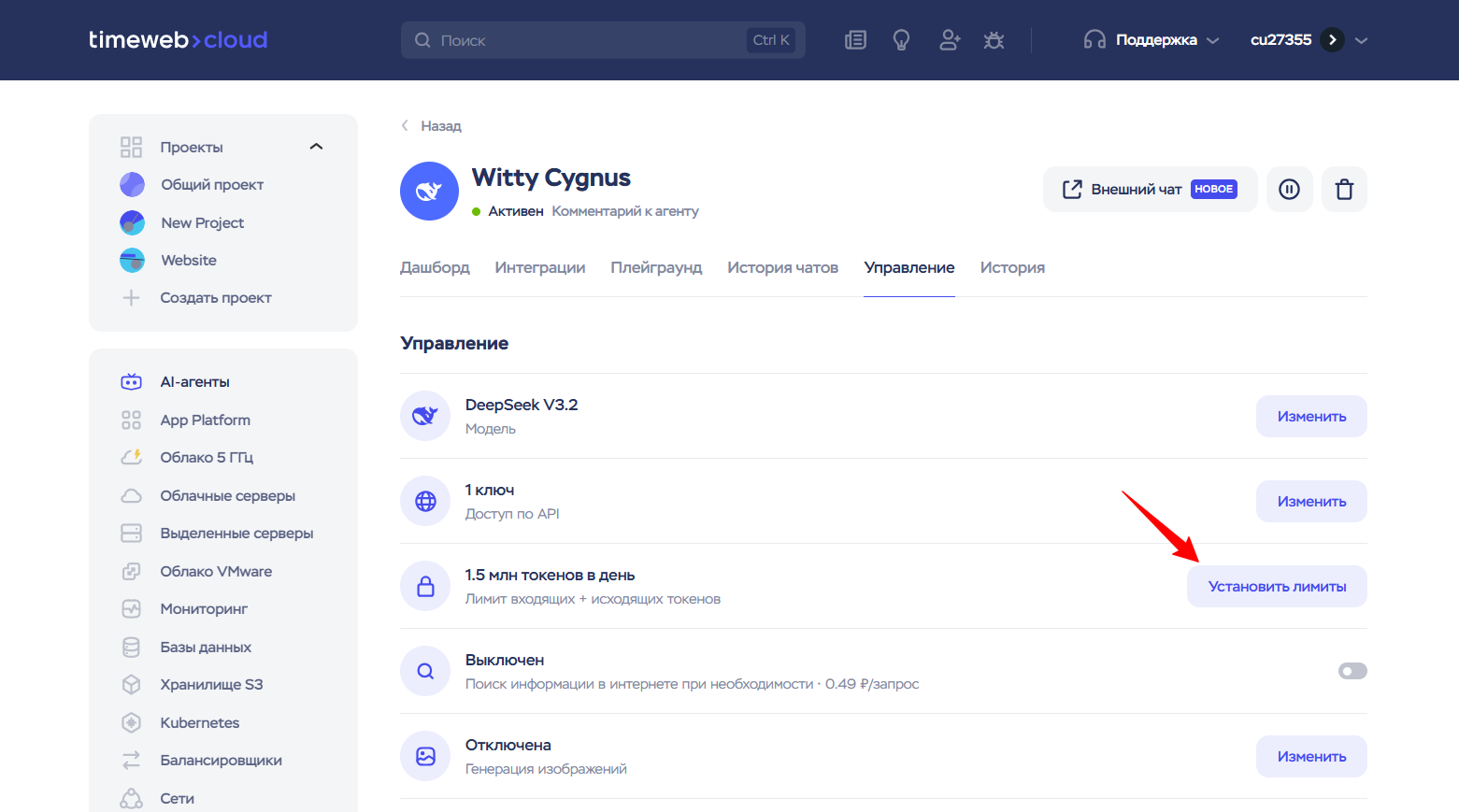This screenshot has width=1459, height=812.
Task: Open the Внешний чат button
Action: click(1150, 190)
